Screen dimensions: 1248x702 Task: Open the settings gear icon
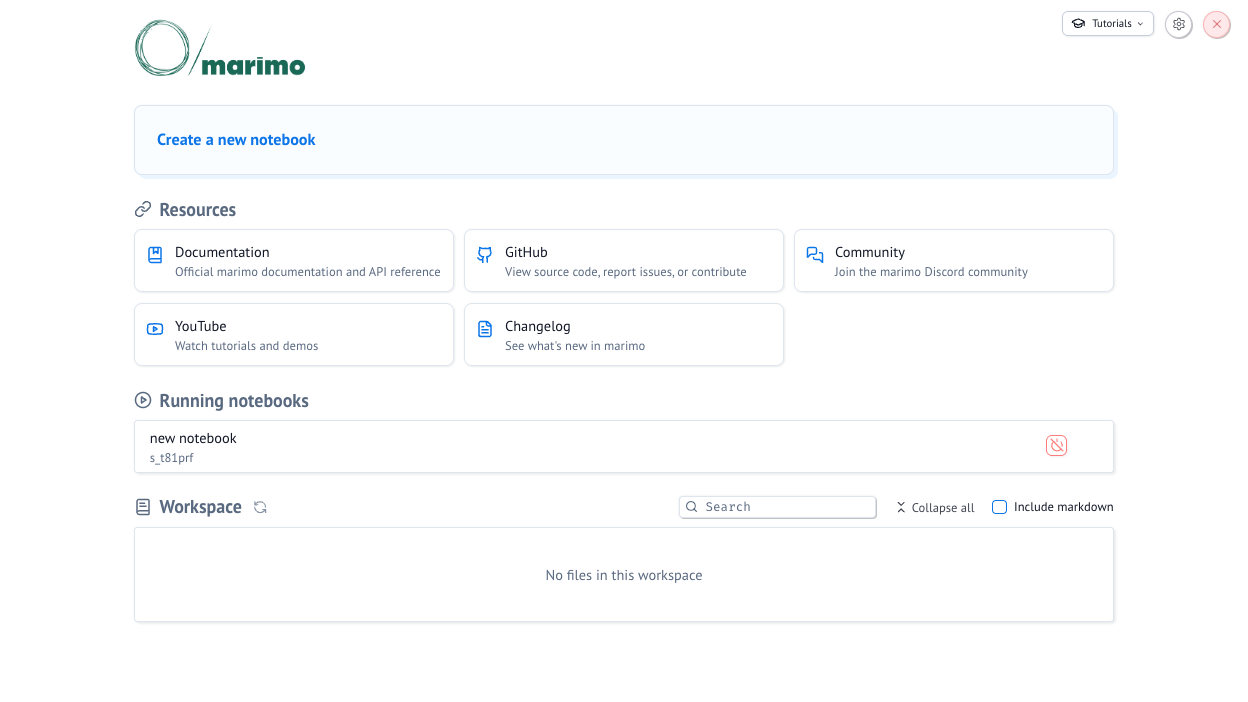(1179, 24)
